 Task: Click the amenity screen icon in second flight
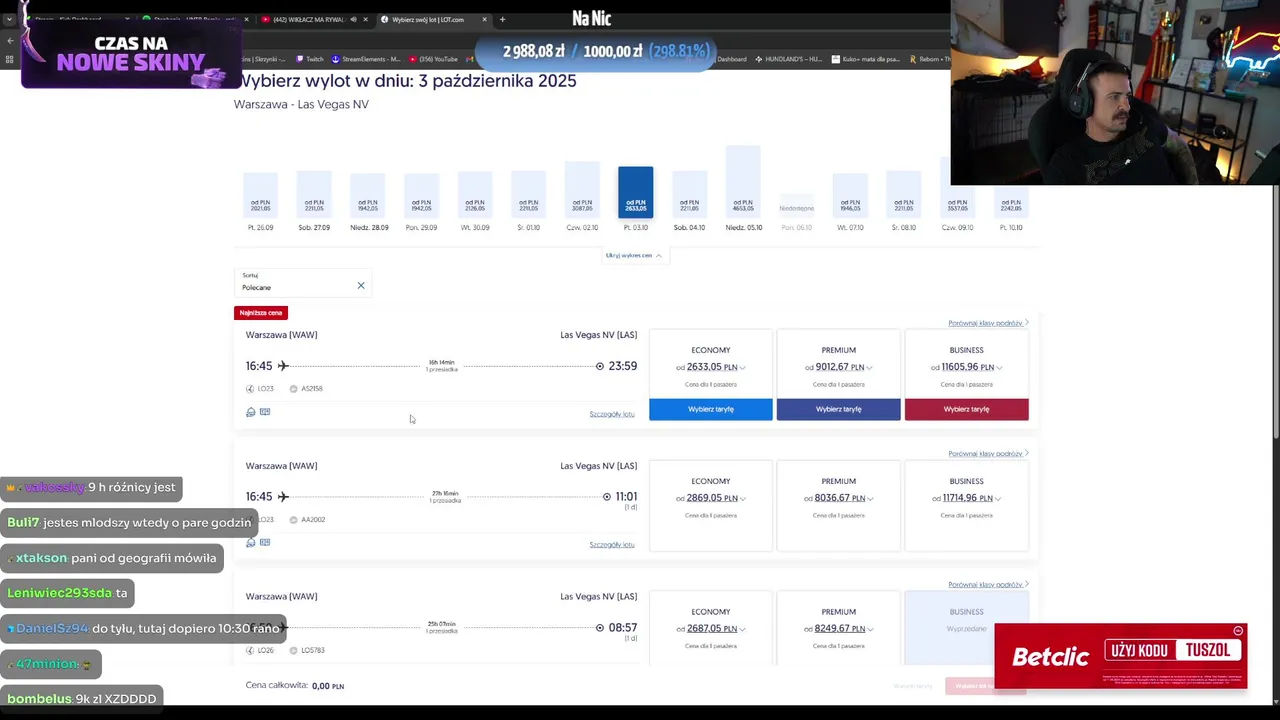[265, 542]
